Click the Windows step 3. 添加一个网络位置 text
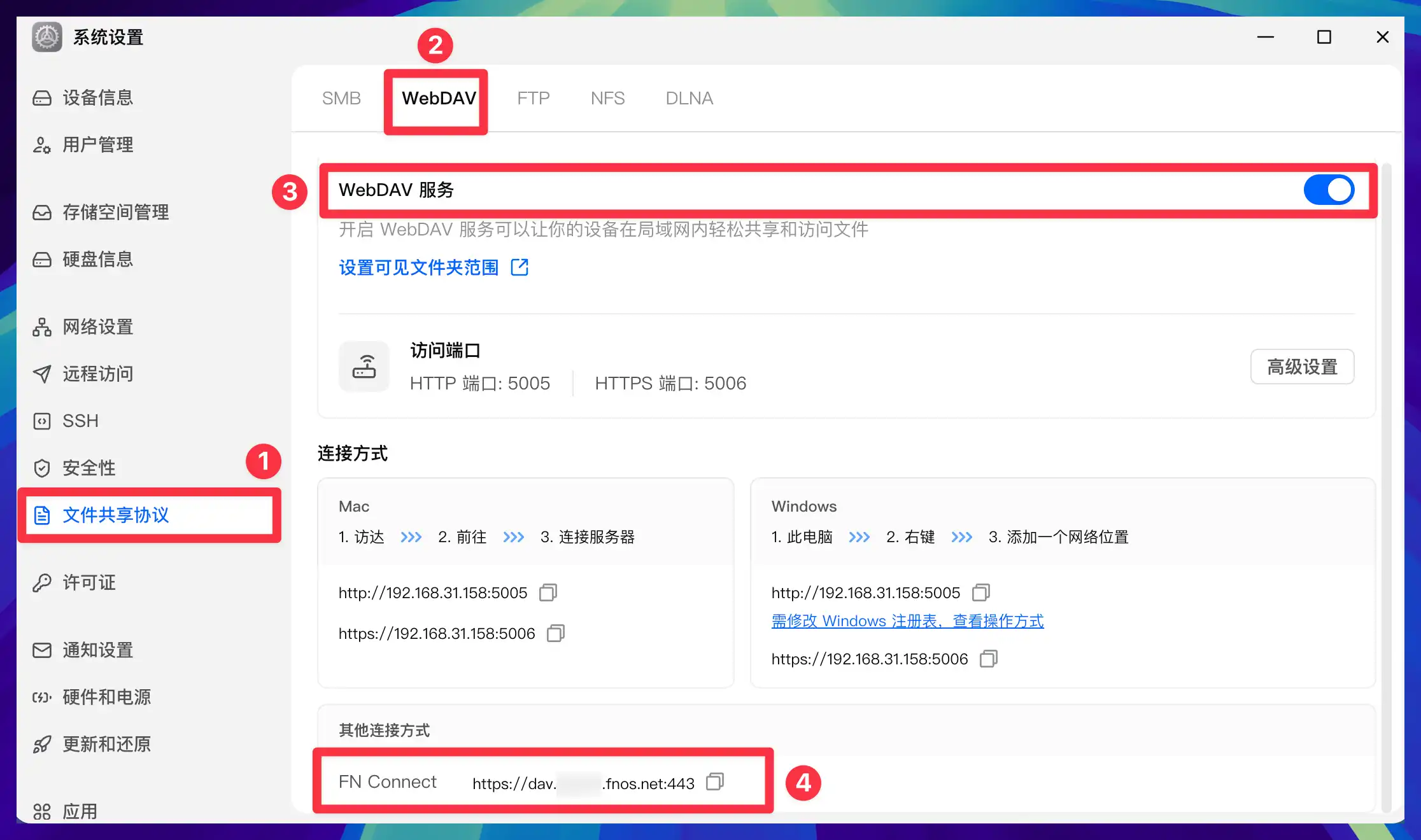1421x840 pixels. (1058, 537)
